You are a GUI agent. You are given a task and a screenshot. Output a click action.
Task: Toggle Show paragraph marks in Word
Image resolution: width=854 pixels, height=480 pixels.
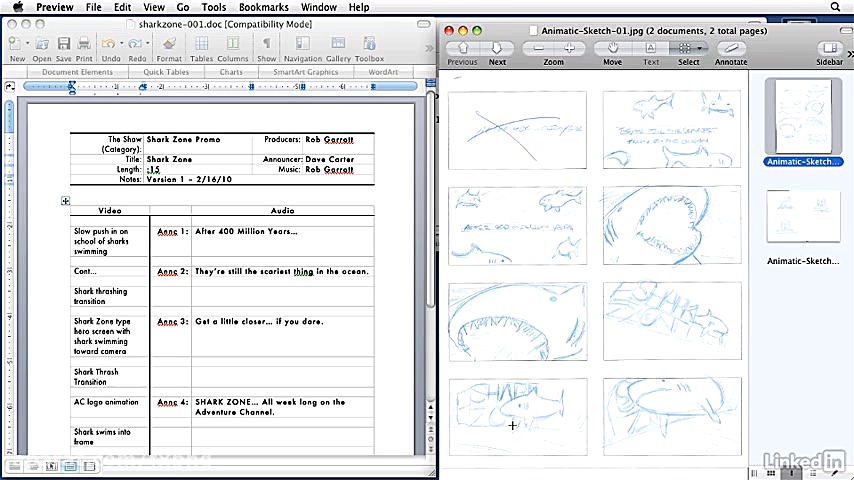(x=266, y=46)
